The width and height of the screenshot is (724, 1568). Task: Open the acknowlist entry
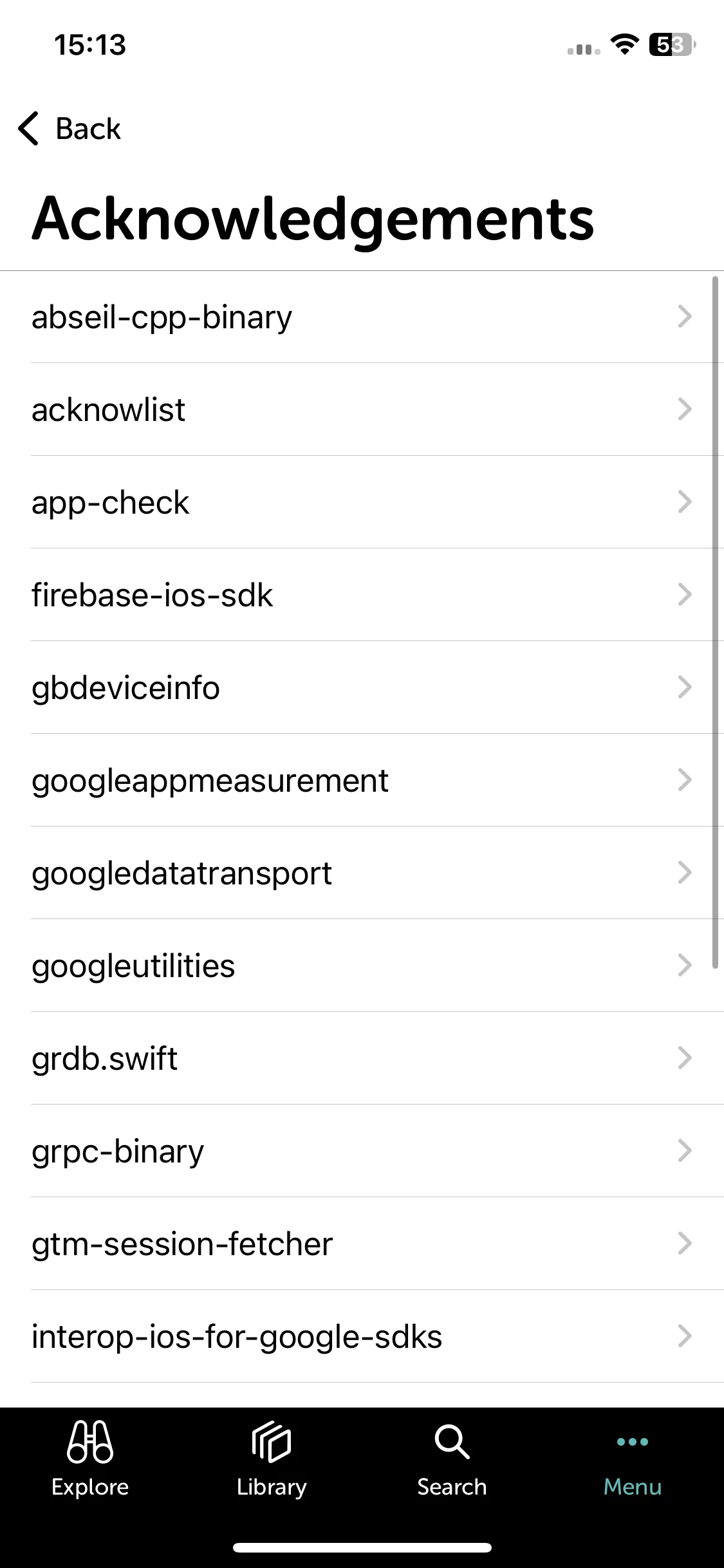362,409
